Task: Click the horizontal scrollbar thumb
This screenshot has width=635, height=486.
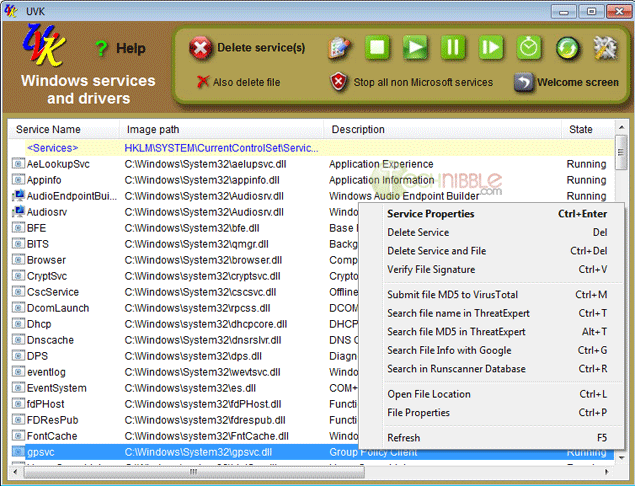Action: (194, 472)
